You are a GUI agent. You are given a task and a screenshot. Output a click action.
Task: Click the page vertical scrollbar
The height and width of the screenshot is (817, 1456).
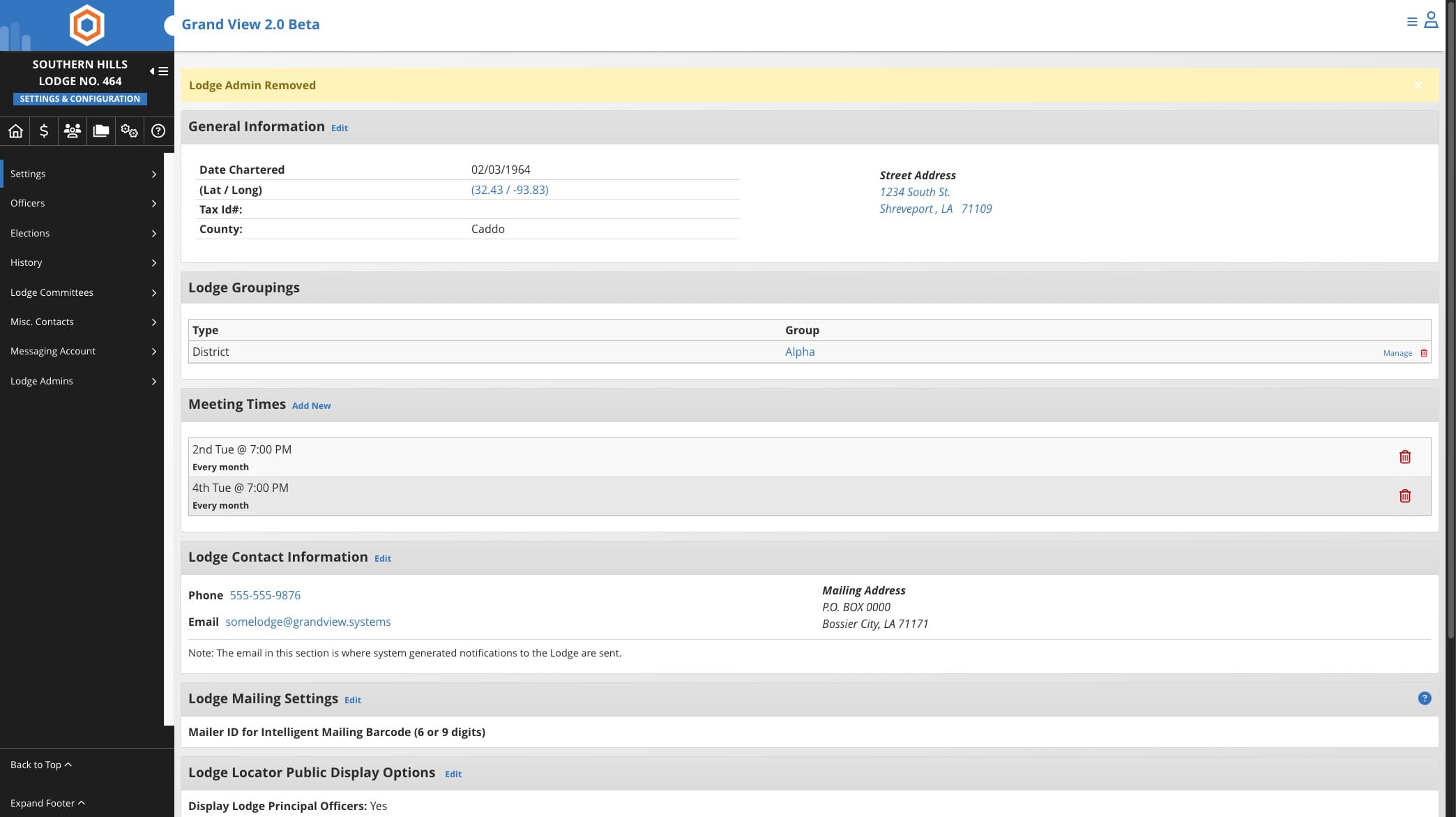click(x=1450, y=321)
